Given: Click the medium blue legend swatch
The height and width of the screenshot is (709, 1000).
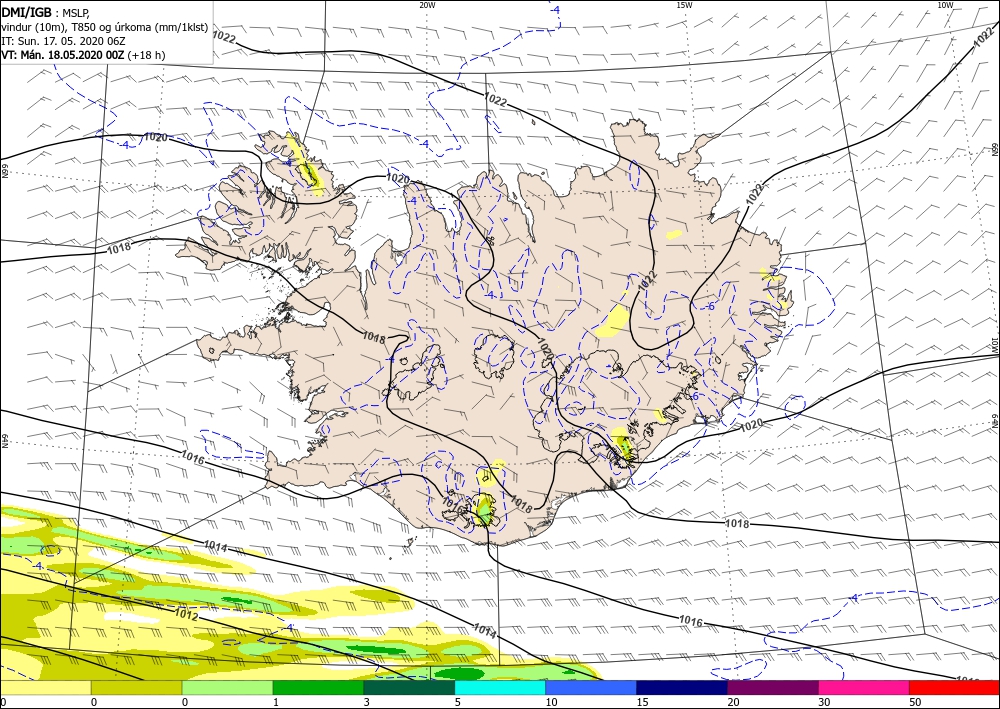Looking at the screenshot, I should [x=591, y=687].
